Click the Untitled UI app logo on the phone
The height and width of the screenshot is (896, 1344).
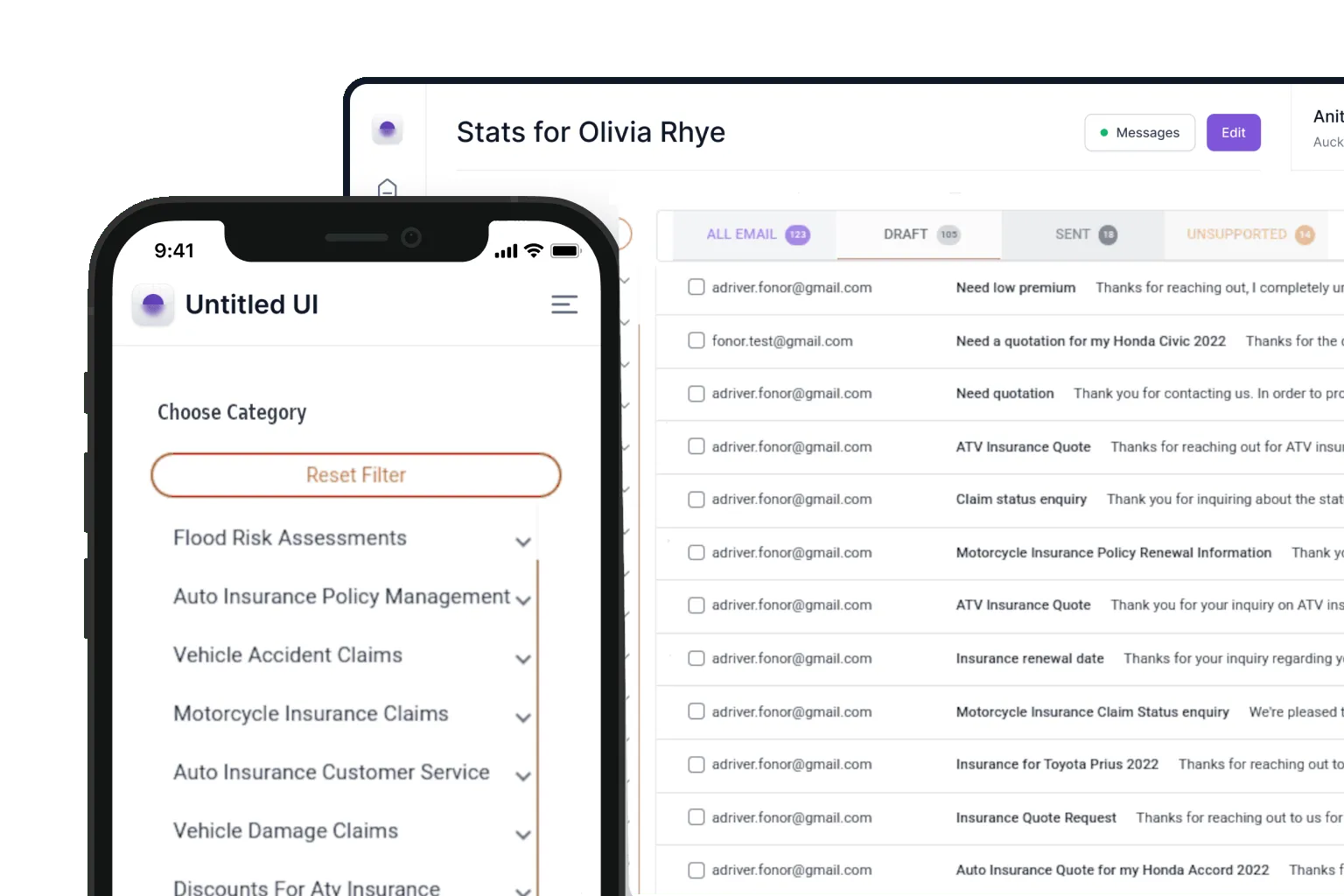click(153, 304)
